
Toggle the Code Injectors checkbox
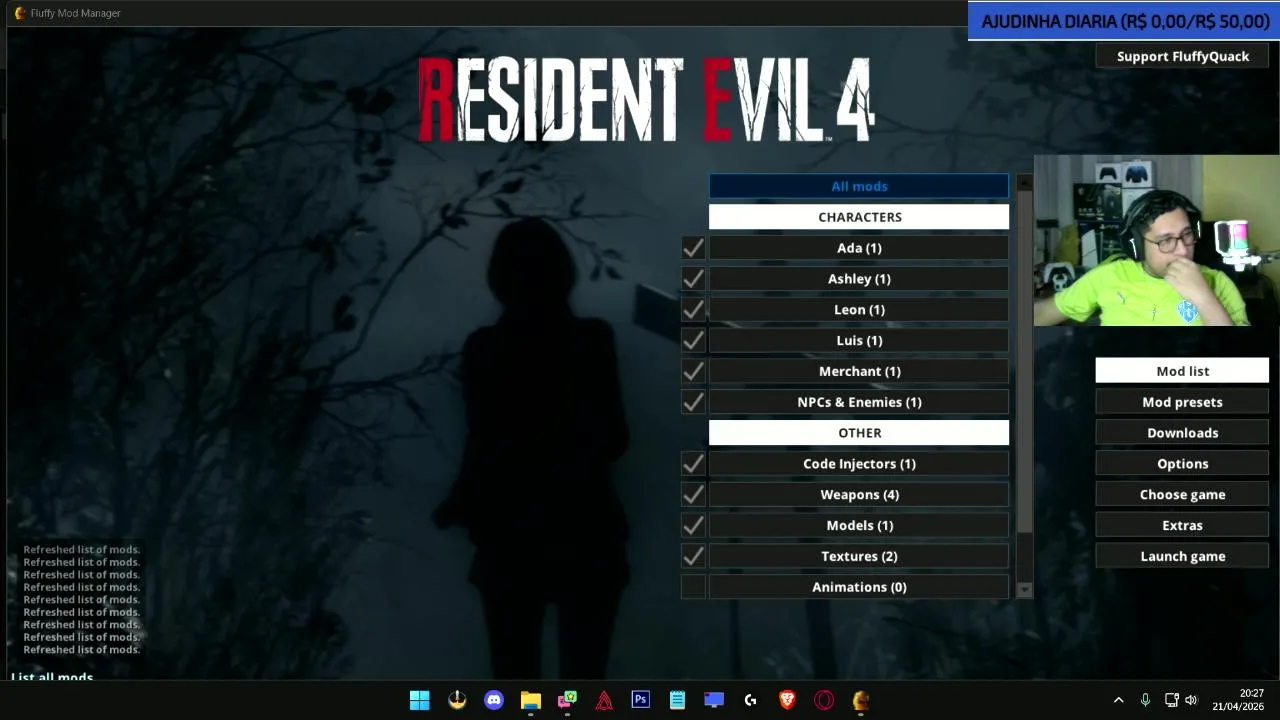pos(693,464)
